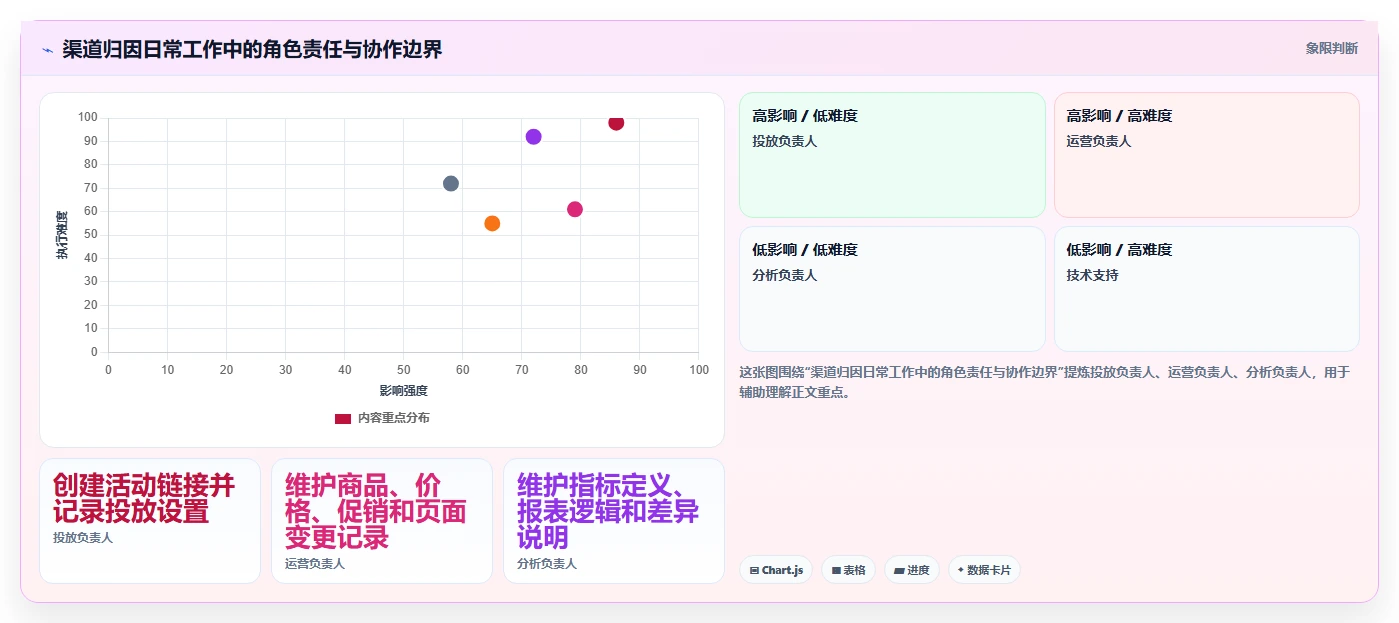Image resolution: width=1399 pixels, height=623 pixels.
Task: Click the 进度 tag chip
Action: pos(912,570)
